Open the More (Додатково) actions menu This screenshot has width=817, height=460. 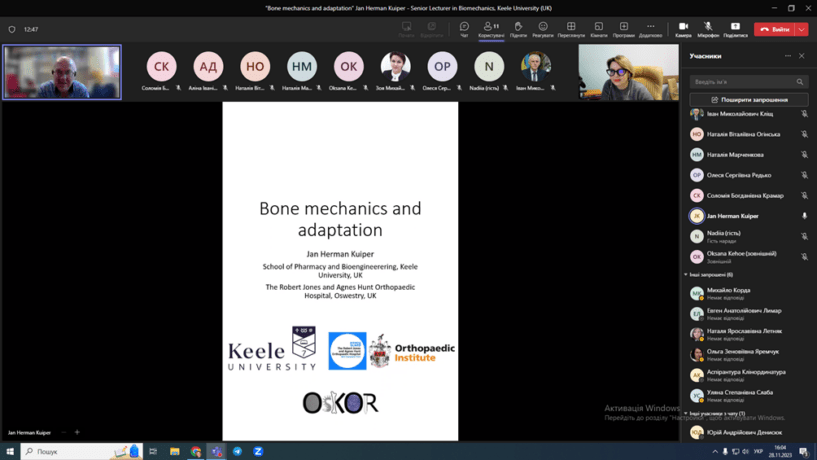(650, 29)
